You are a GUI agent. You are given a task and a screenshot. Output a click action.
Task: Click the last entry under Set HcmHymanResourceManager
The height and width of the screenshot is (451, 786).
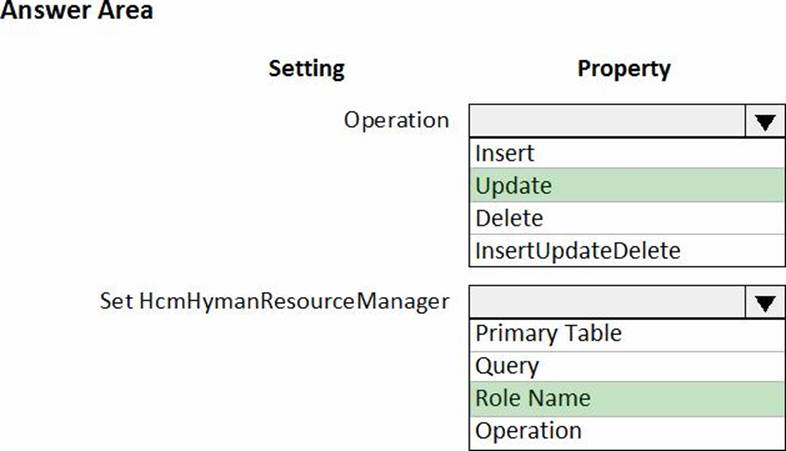coord(528,431)
